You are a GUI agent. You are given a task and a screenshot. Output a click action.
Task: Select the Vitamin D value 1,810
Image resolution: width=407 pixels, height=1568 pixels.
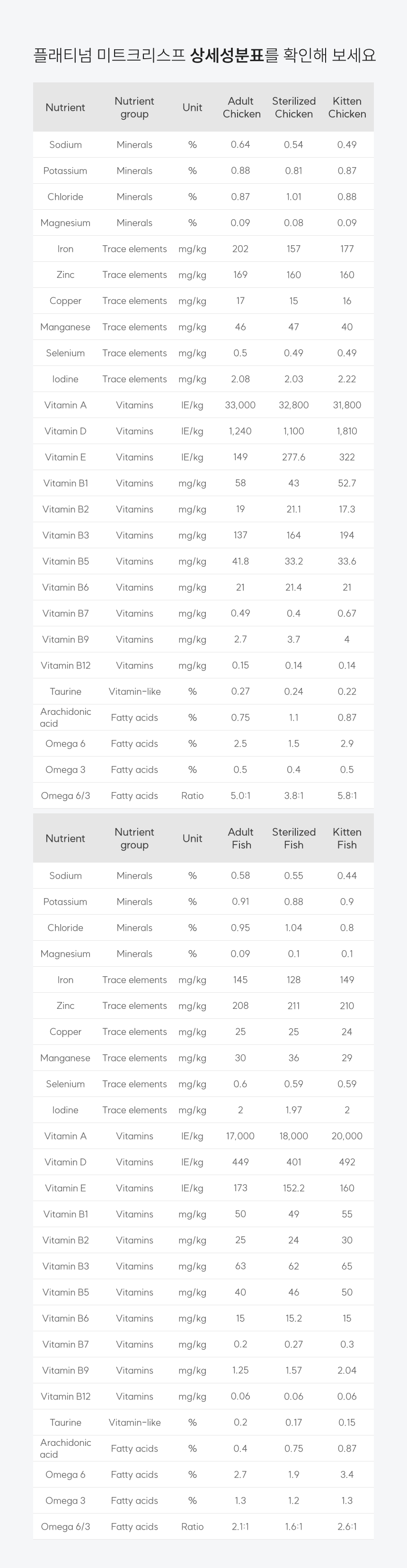(347, 431)
